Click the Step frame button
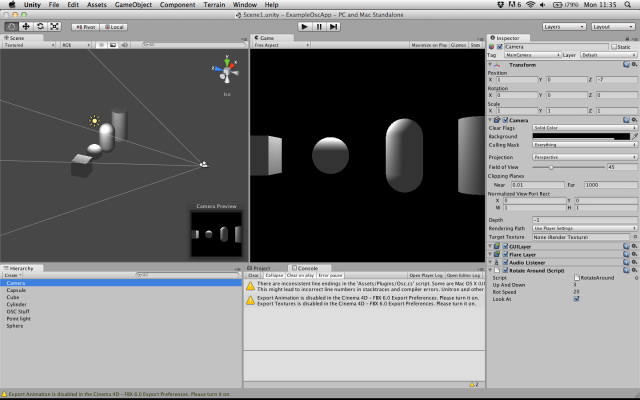 point(333,27)
